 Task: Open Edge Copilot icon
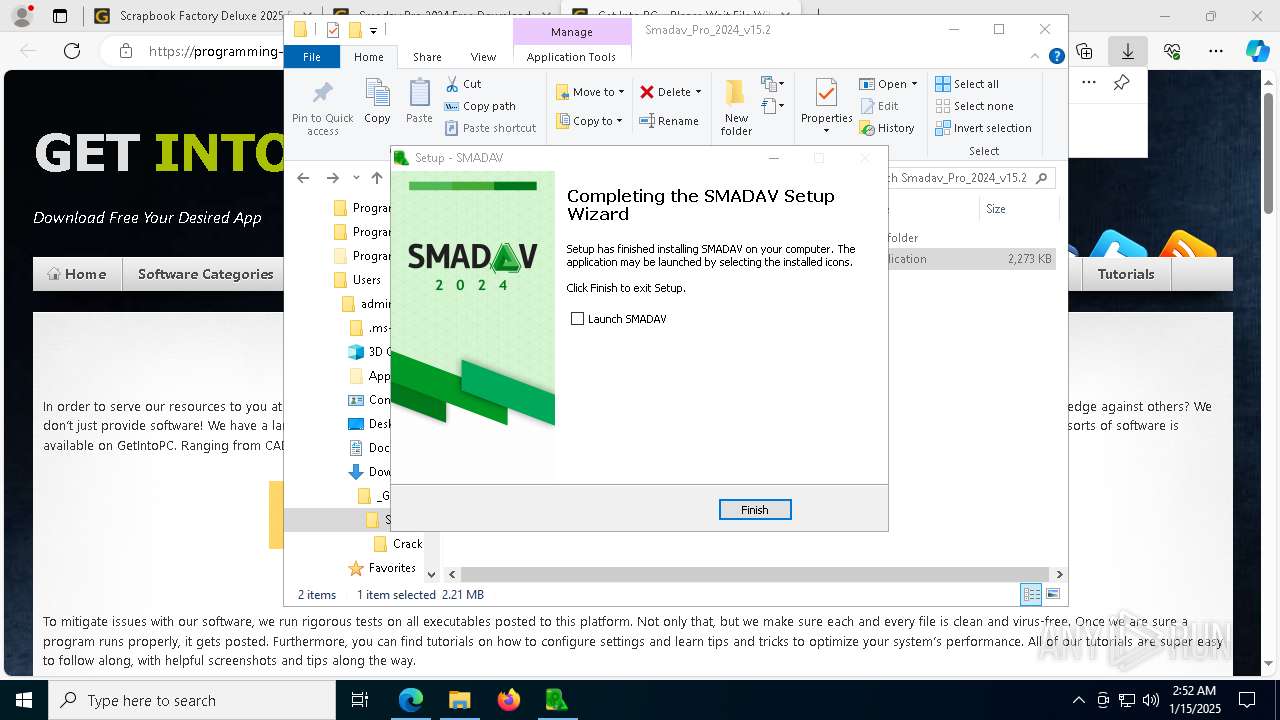(x=1257, y=51)
